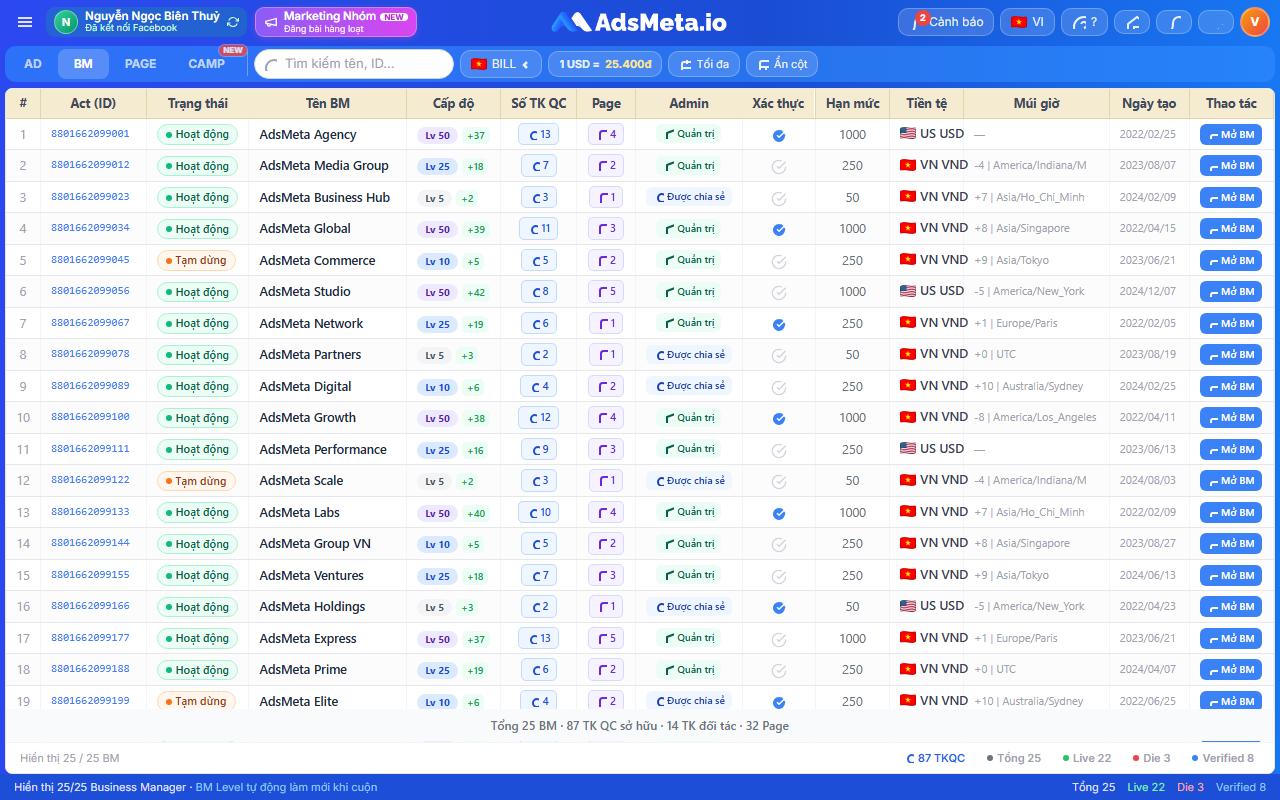Click the 5 pages badge for AdsMeta Studio
This screenshot has height=800, width=1280.
pos(606,292)
